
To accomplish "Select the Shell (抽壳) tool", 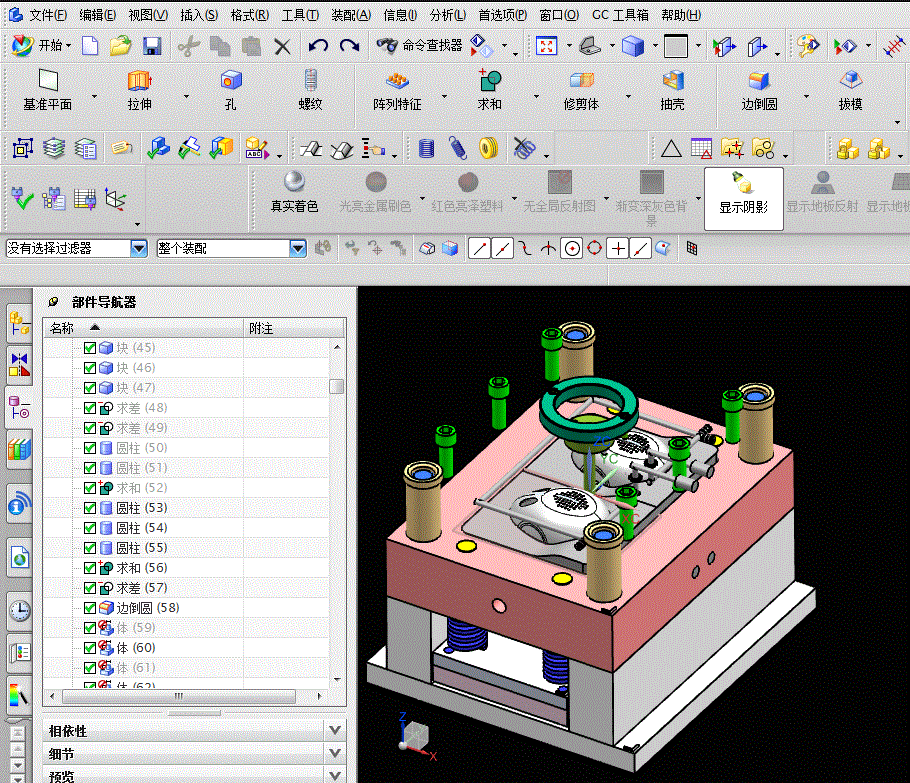I will pos(673,90).
